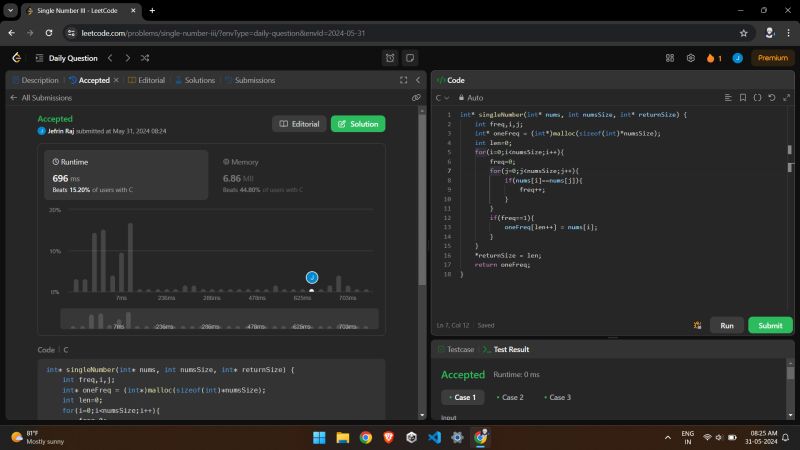
Task: Open the C language dropdown
Action: coord(442,98)
